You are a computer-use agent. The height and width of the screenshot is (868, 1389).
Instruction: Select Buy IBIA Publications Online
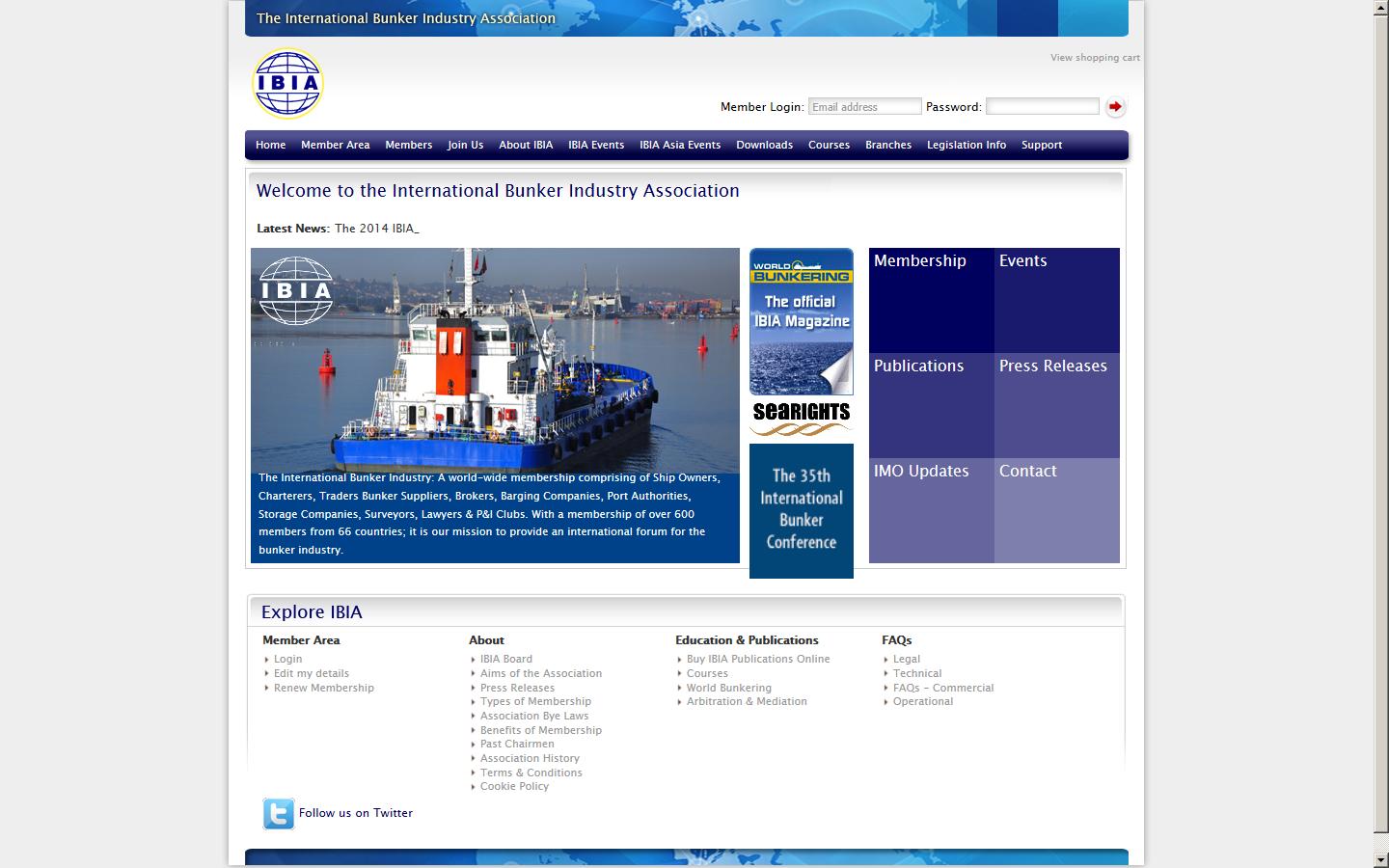(x=758, y=659)
